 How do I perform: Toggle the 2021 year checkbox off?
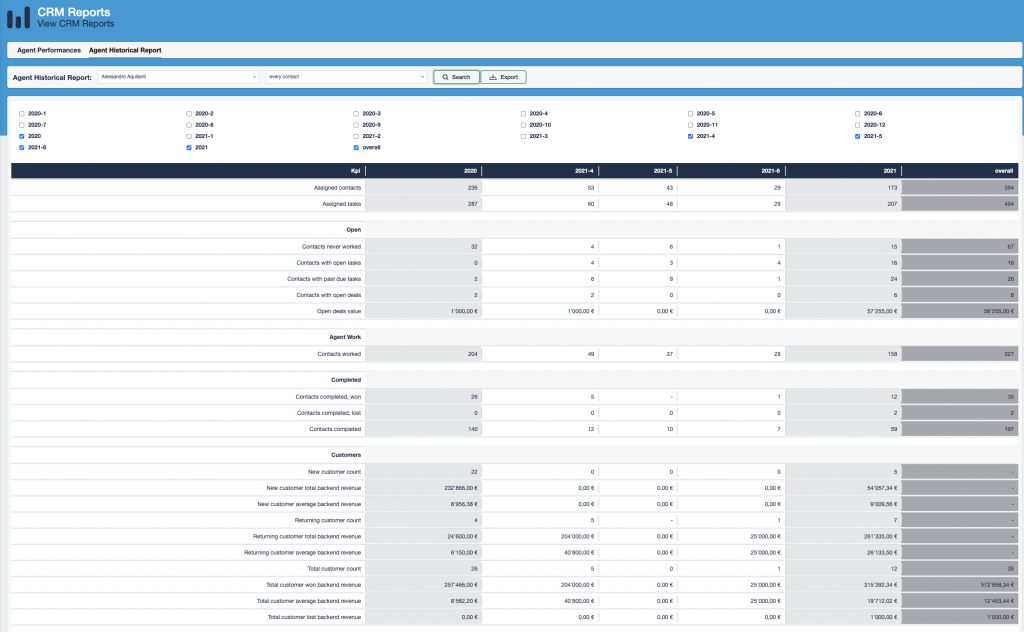pos(189,147)
